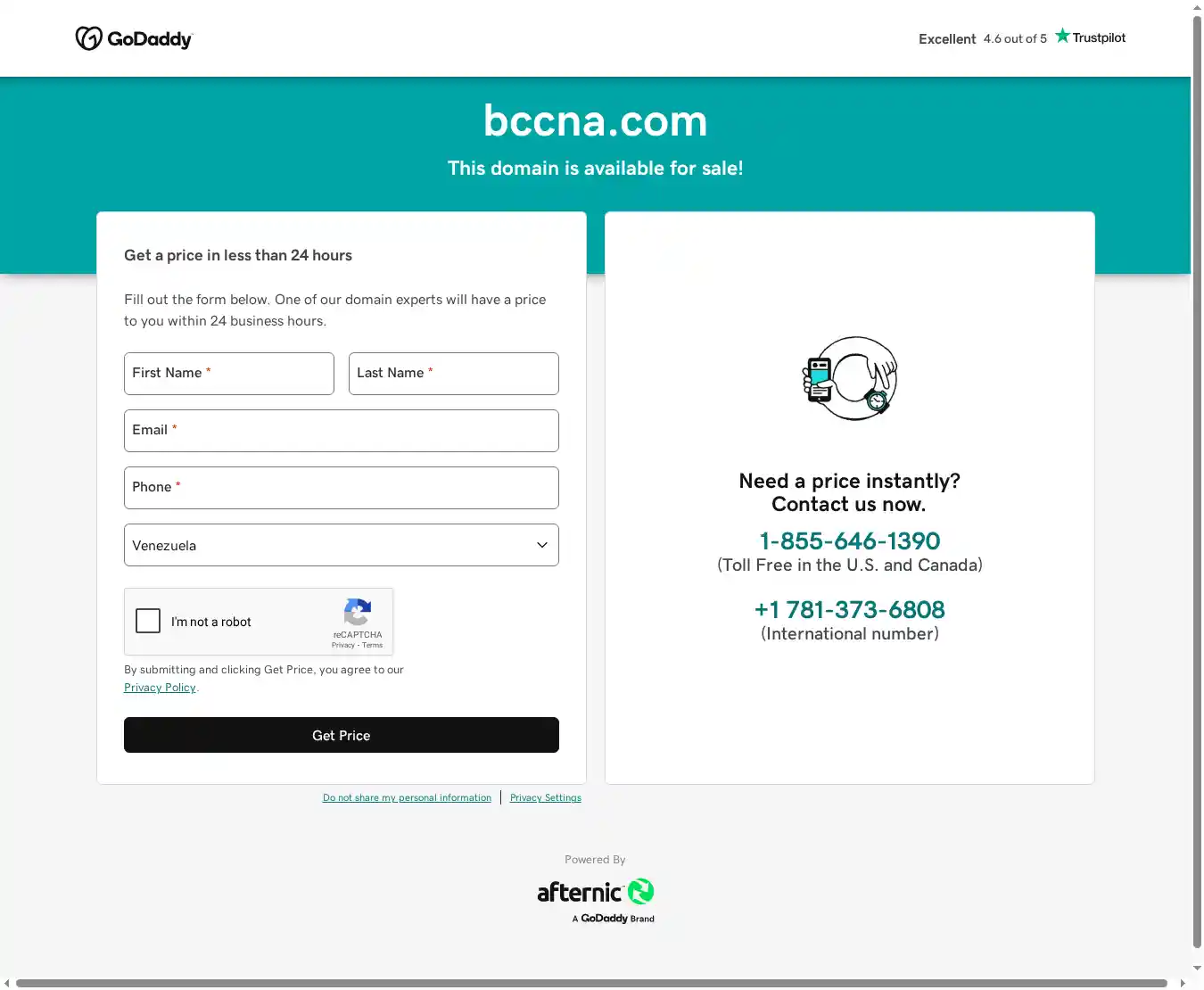Check the I'm not a robot box
This screenshot has height=990, width=1204.
pos(148,621)
